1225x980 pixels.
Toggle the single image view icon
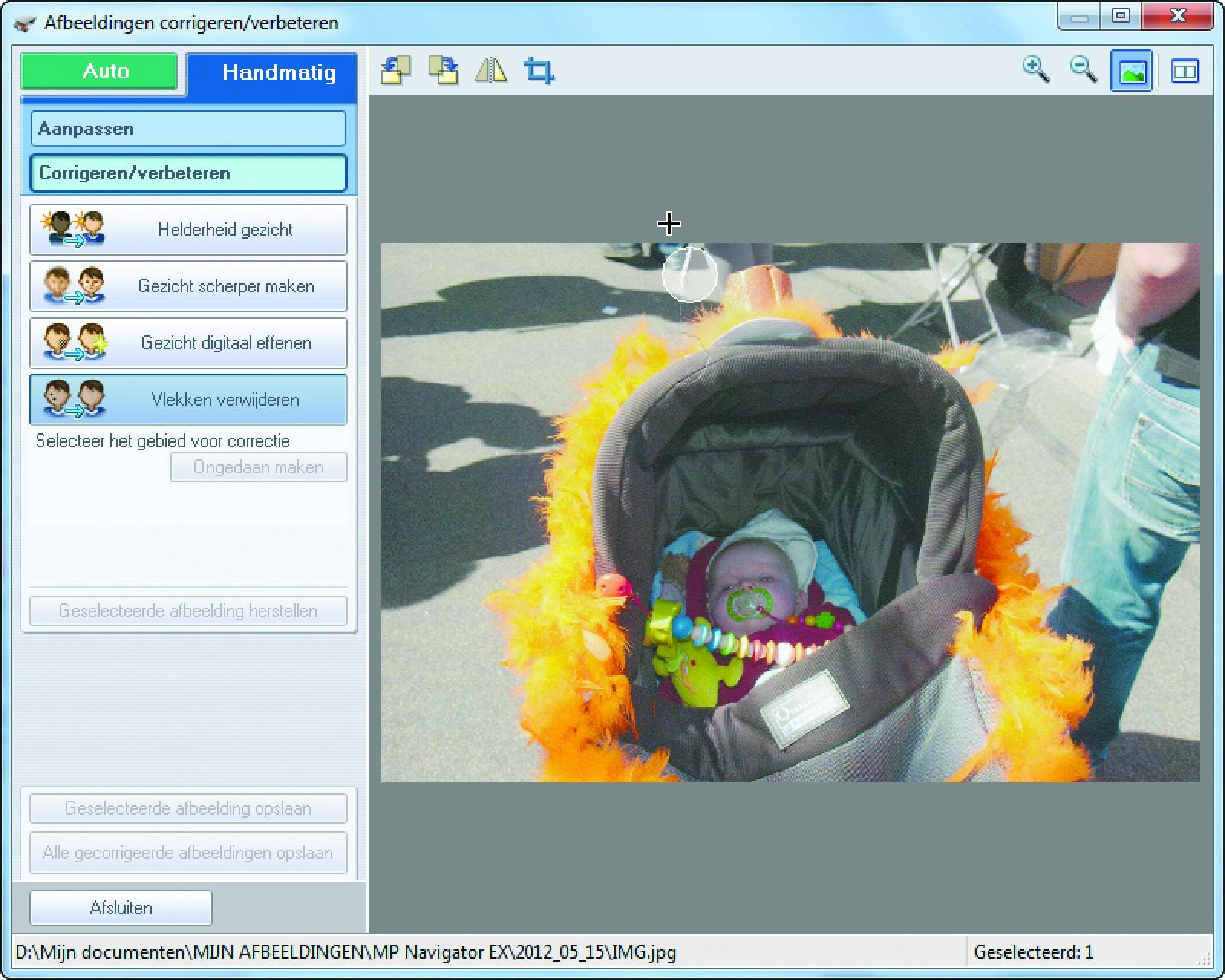[1132, 71]
